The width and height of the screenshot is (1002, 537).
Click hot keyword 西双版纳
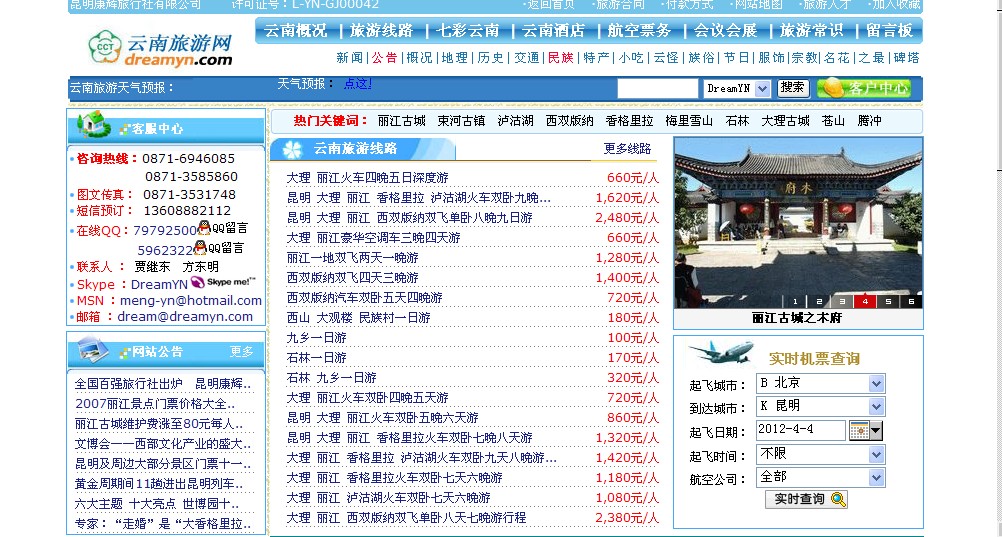(569, 121)
